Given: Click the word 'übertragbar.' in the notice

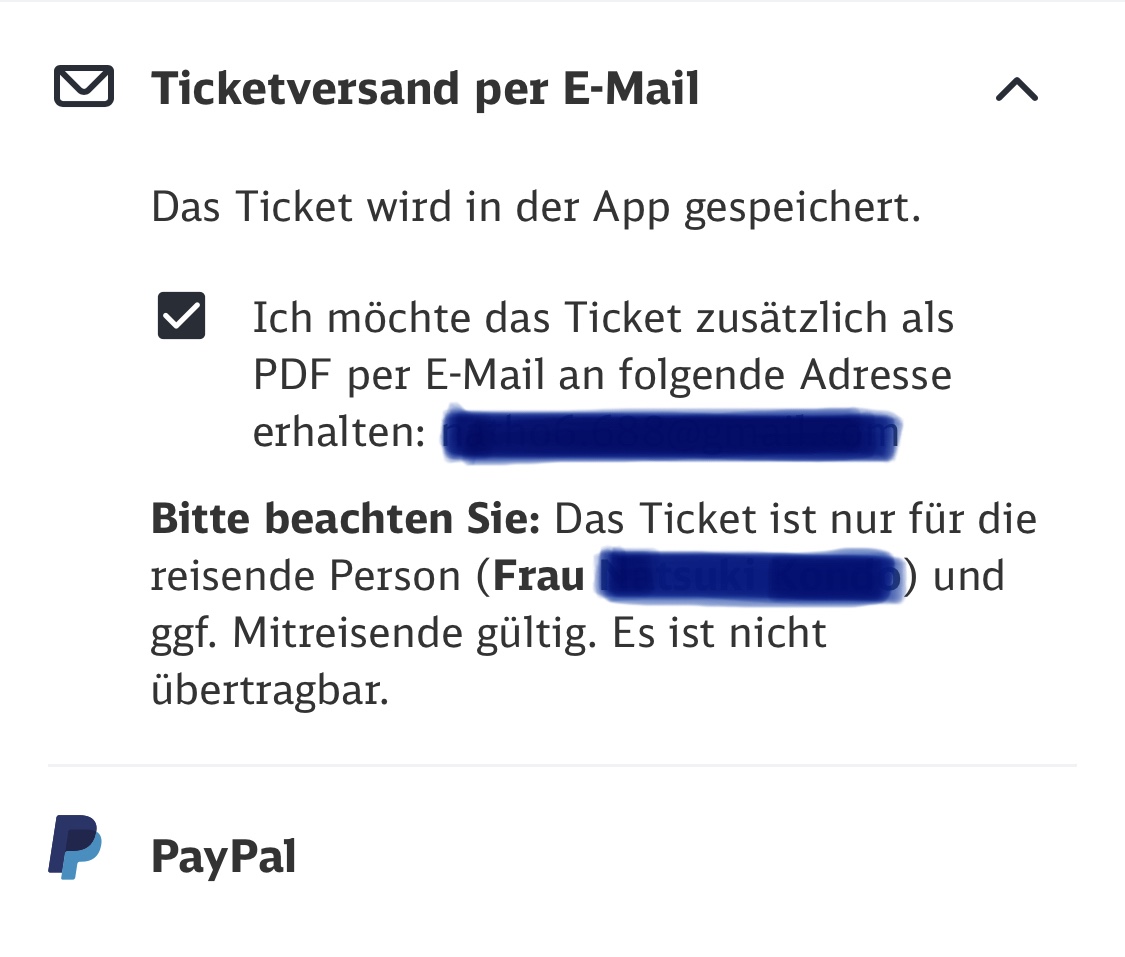Looking at the screenshot, I should click(270, 690).
